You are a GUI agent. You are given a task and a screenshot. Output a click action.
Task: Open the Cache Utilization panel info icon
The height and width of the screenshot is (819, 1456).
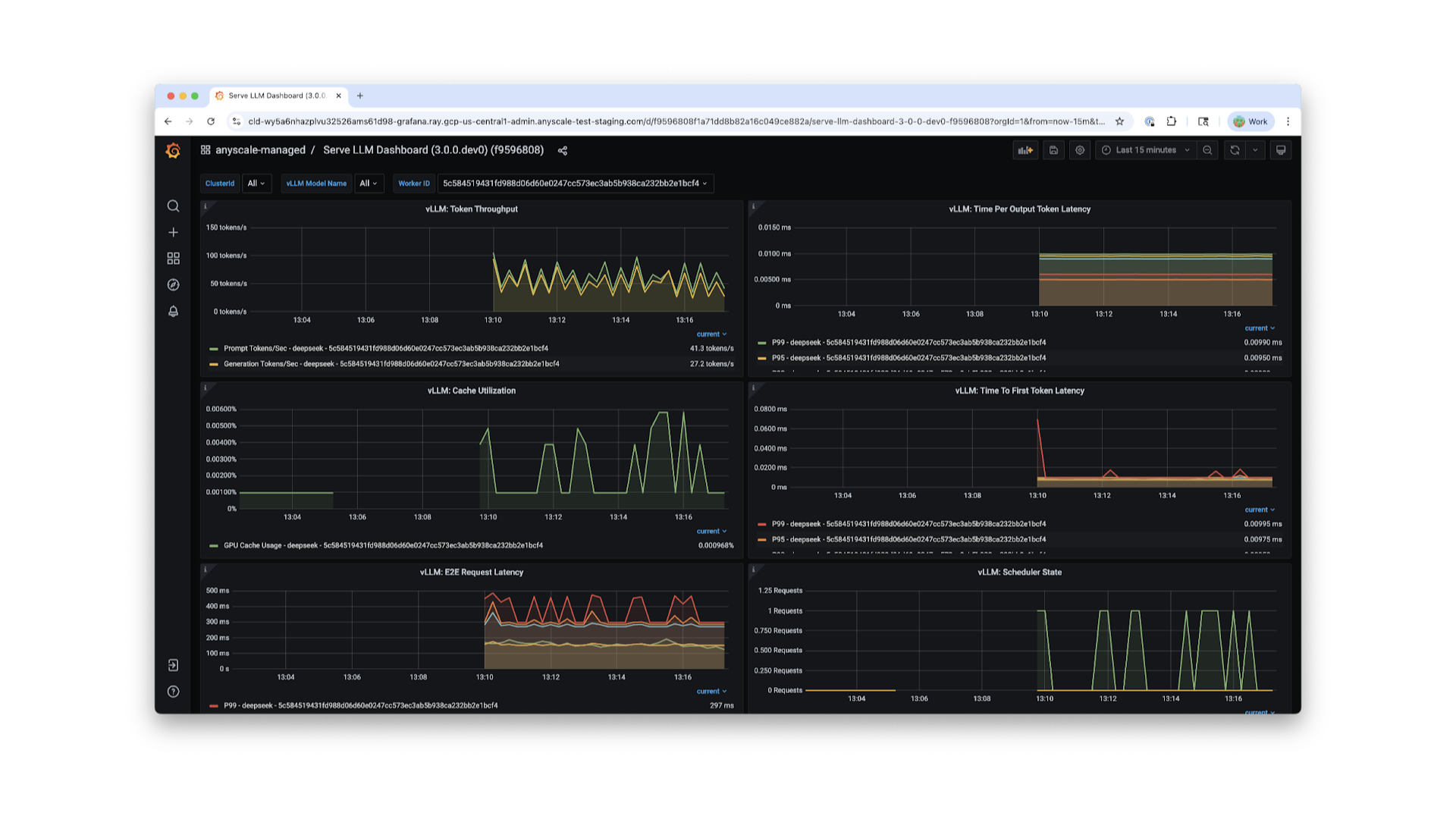coord(206,388)
